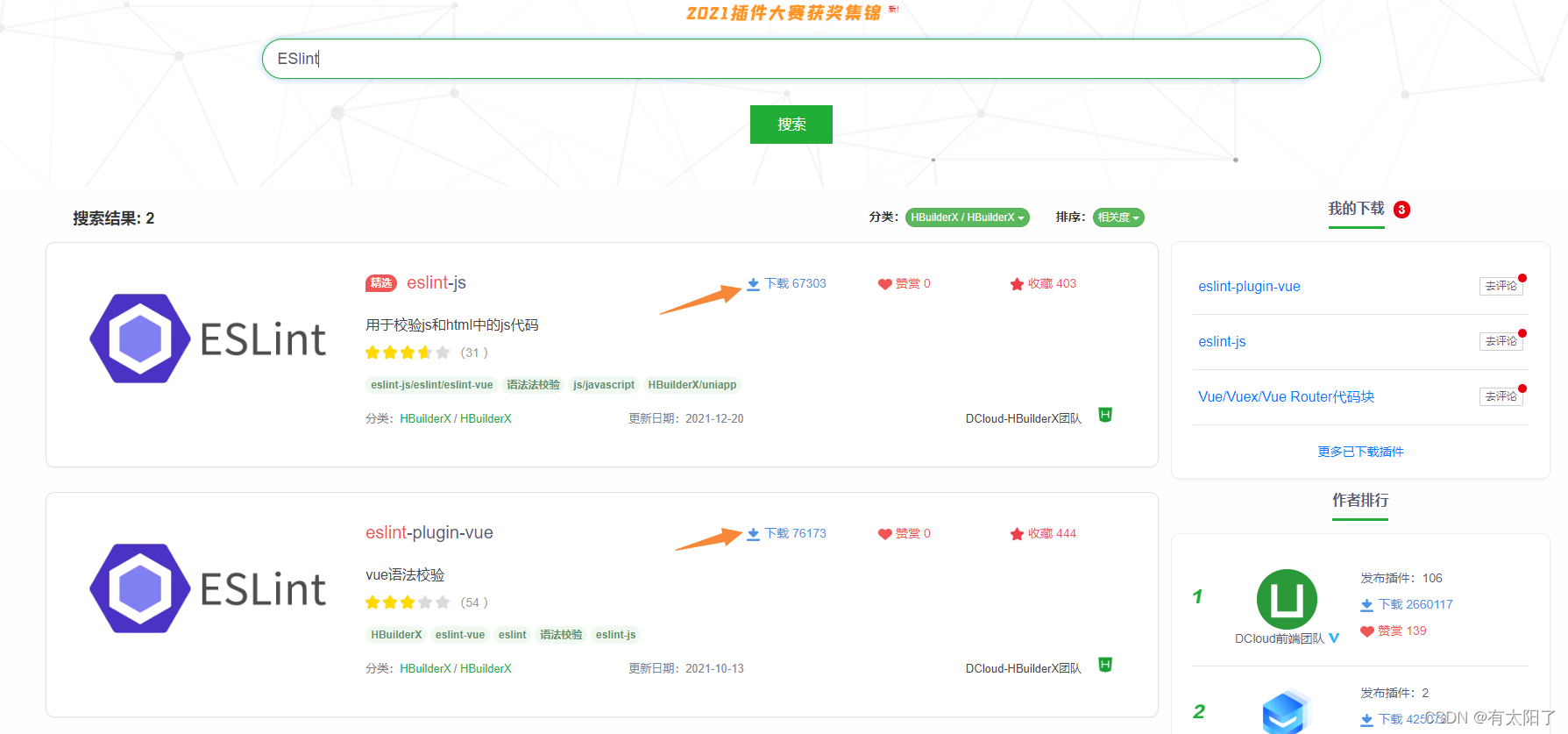
Task: Click the blue V verified badge
Action: point(1334,638)
